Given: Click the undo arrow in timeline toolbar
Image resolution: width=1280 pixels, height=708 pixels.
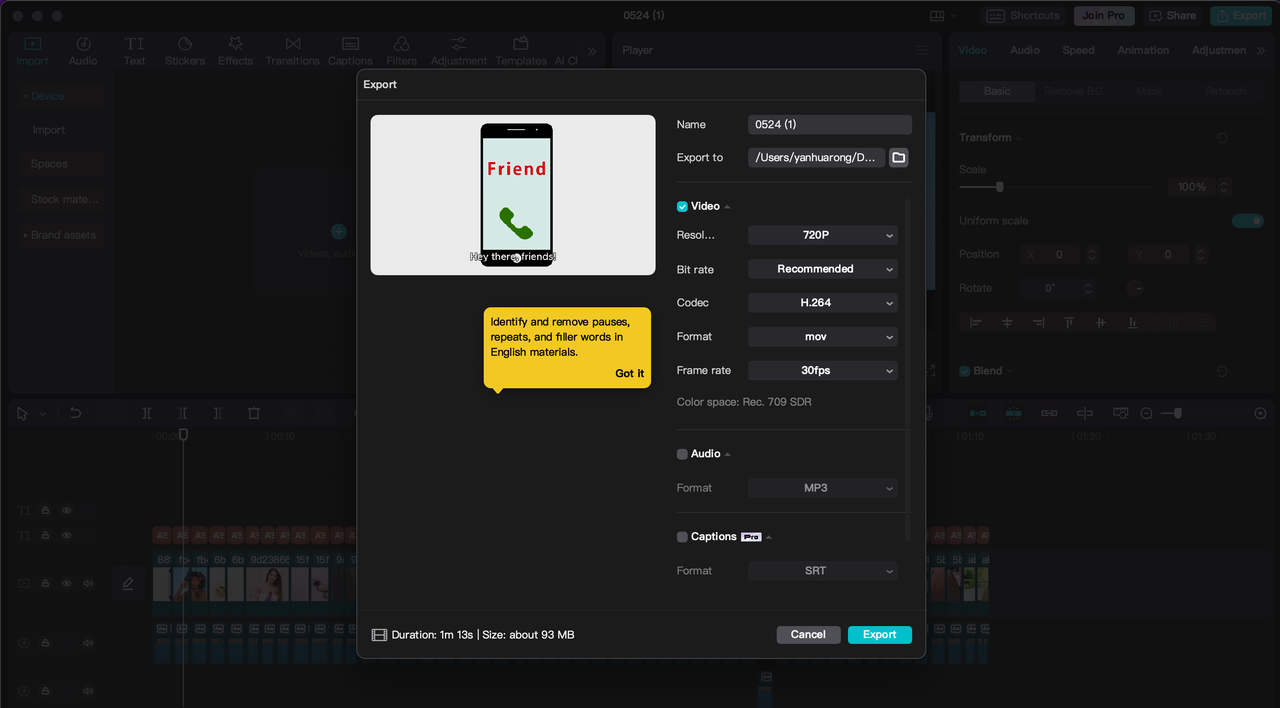Looking at the screenshot, I should point(75,413).
